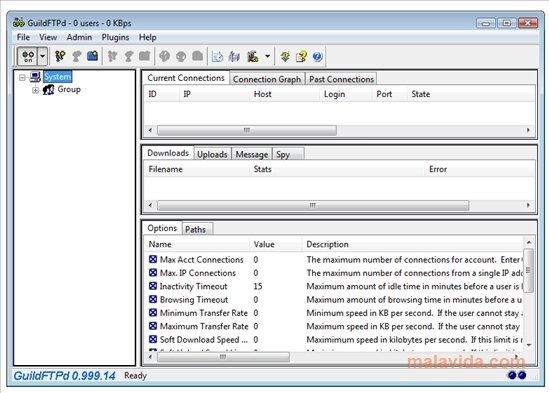The width and height of the screenshot is (549, 393).
Task: Switch to the Message tab
Action: click(x=252, y=154)
